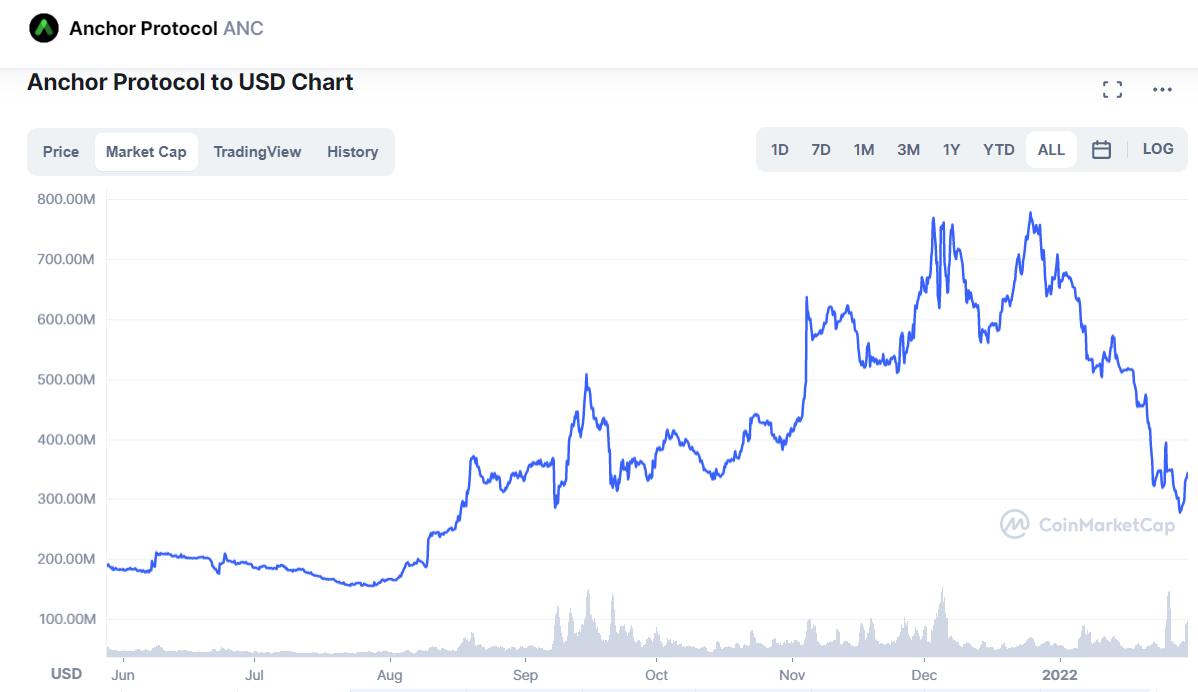Image resolution: width=1198 pixels, height=692 pixels.
Task: Select the ALL time range
Action: (x=1051, y=150)
